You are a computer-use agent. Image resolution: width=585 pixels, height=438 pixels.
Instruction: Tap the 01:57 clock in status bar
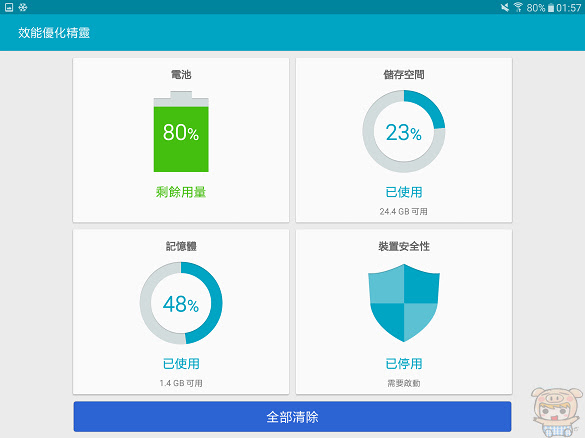569,8
